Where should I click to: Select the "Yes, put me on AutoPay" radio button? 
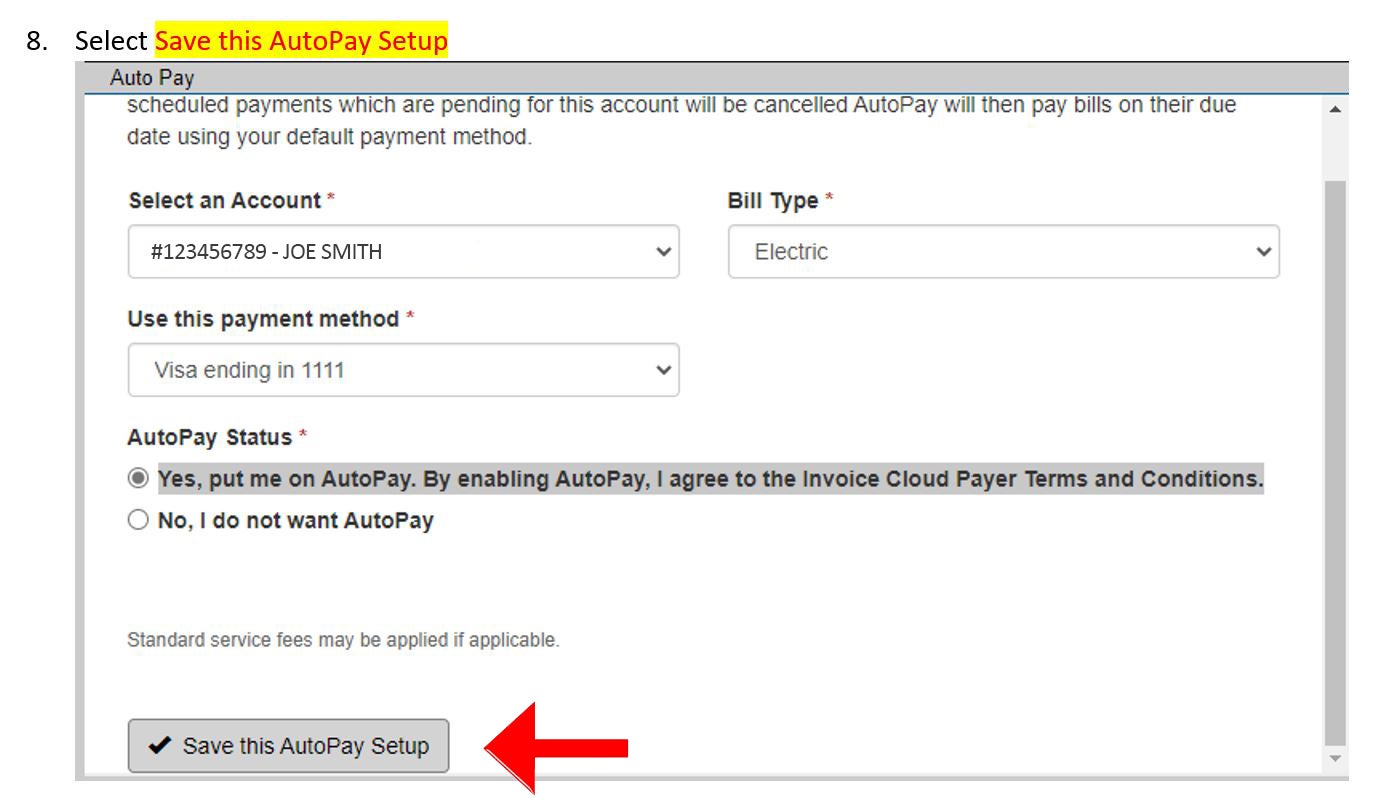pos(138,478)
